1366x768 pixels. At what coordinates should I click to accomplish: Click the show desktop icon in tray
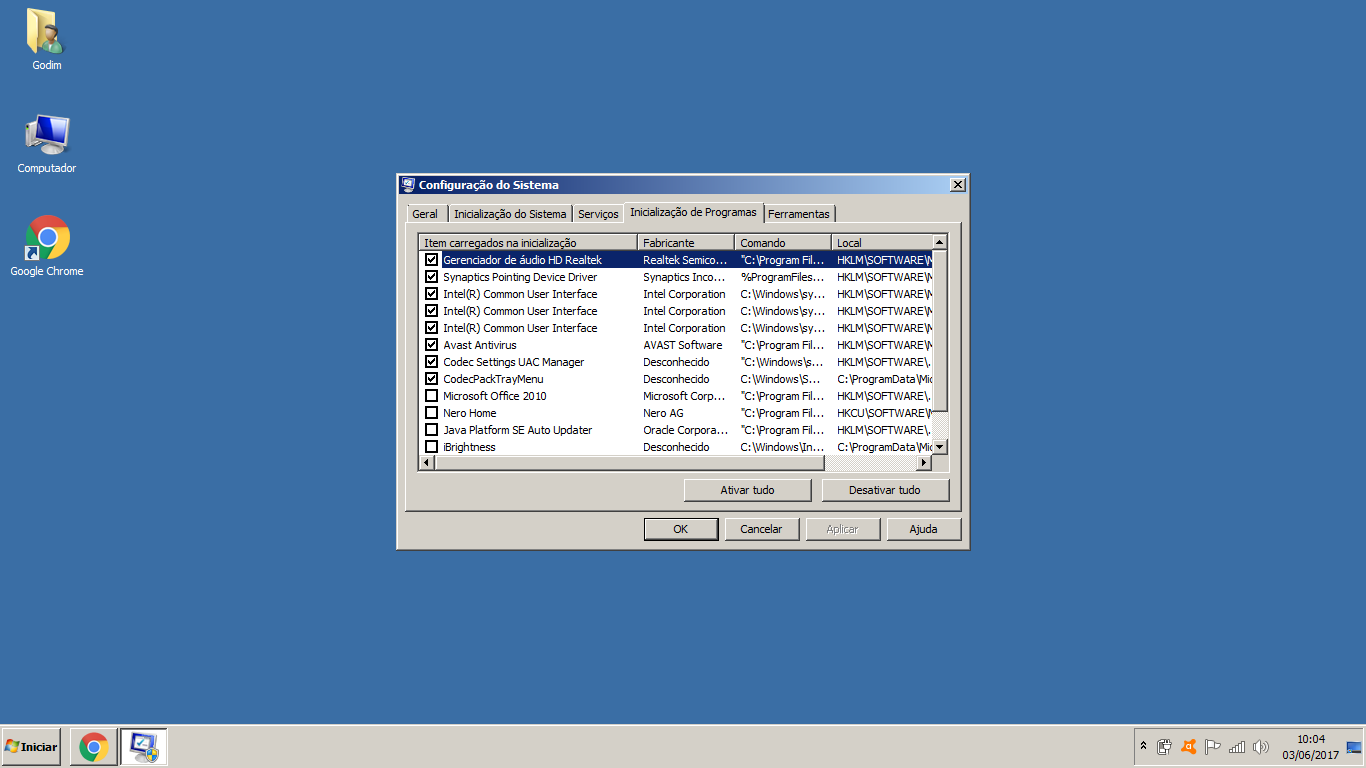tap(1354, 747)
